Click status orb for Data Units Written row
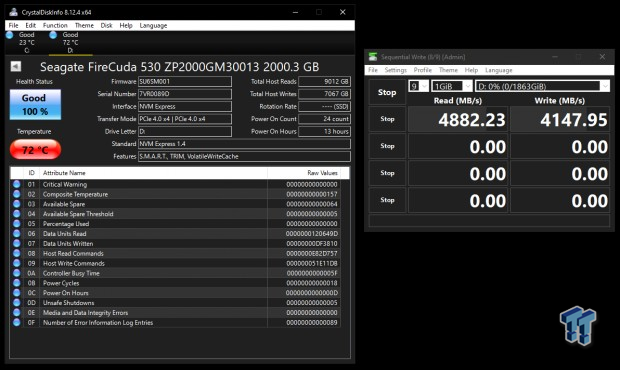620x370 pixels. [x=17, y=244]
